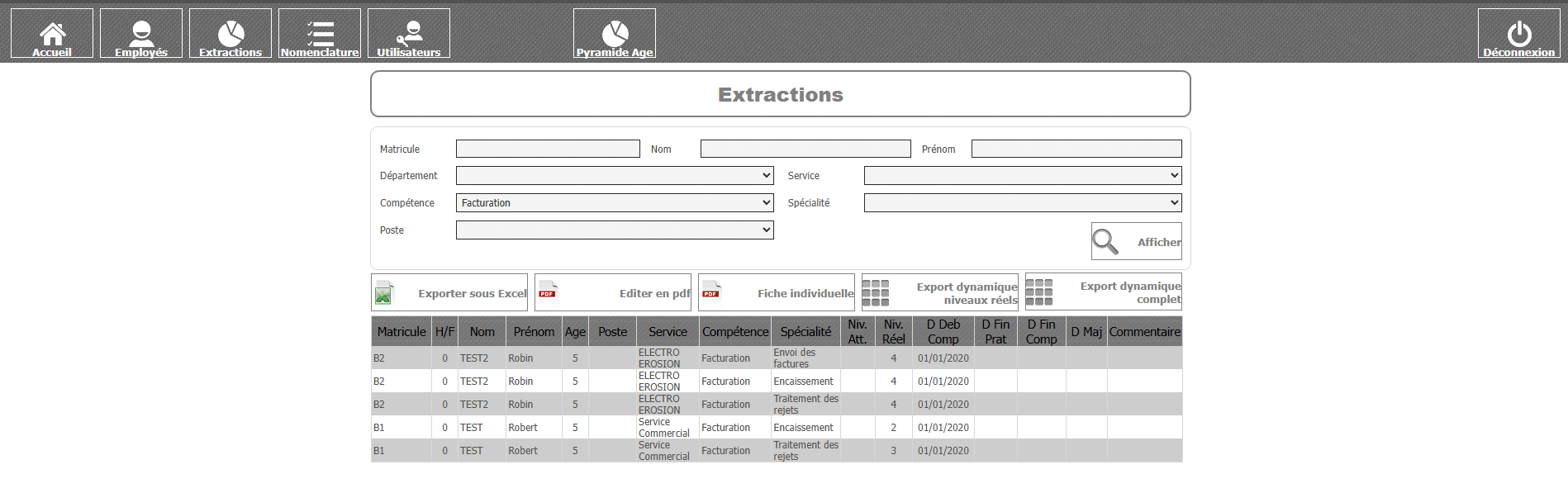Open Extractions pie chart icon

pyautogui.click(x=230, y=33)
